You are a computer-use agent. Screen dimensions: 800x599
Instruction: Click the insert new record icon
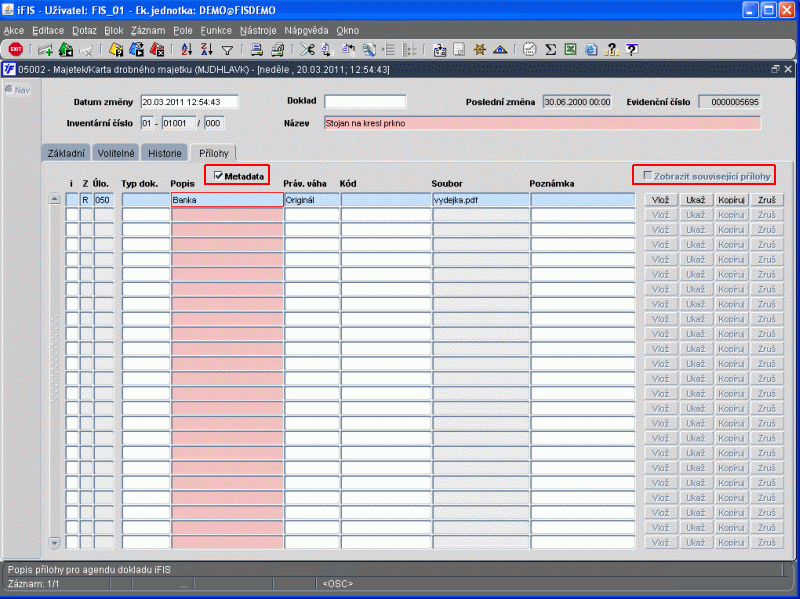[x=45, y=50]
